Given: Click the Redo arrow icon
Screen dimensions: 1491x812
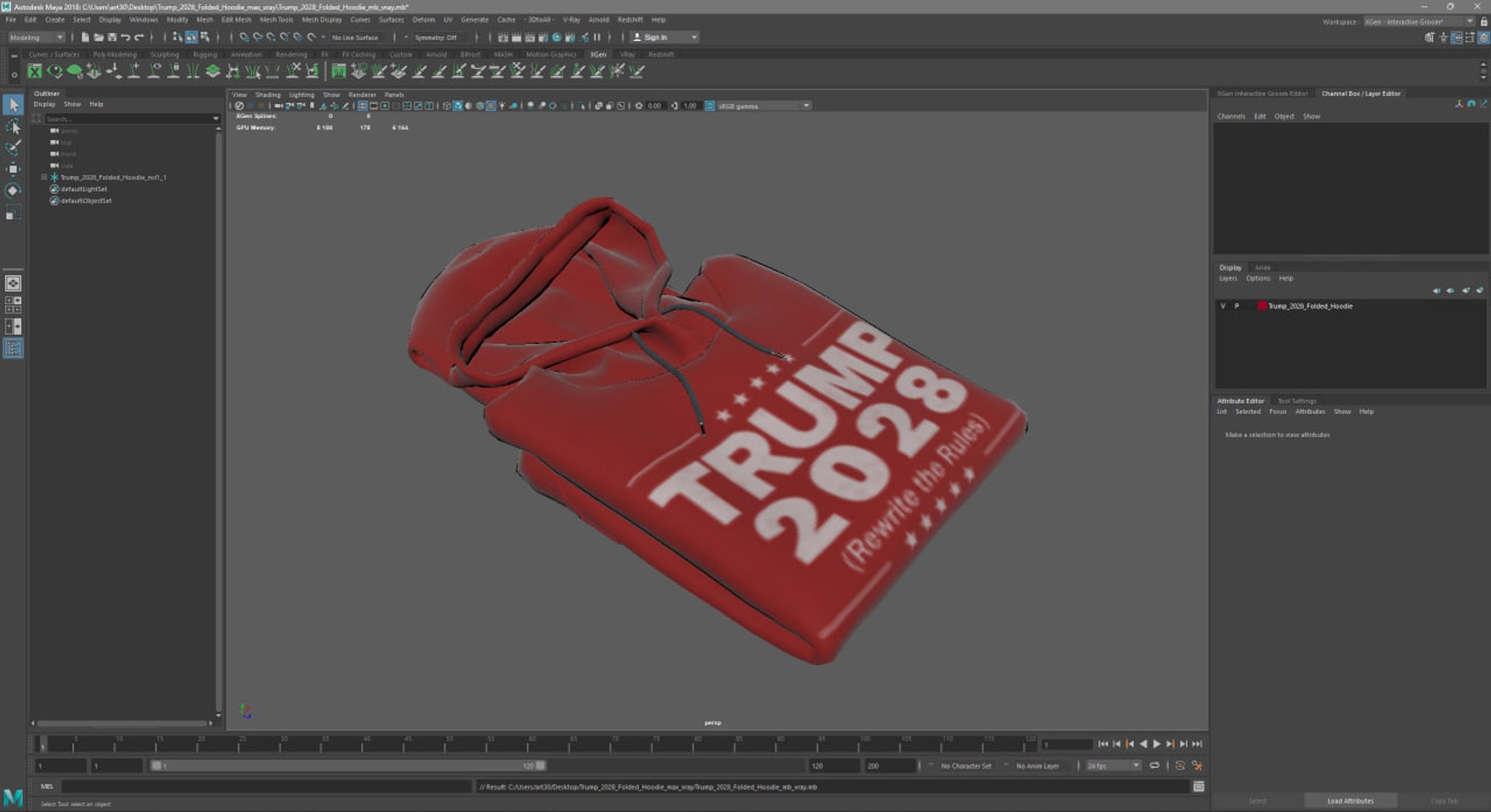Looking at the screenshot, I should 139,37.
